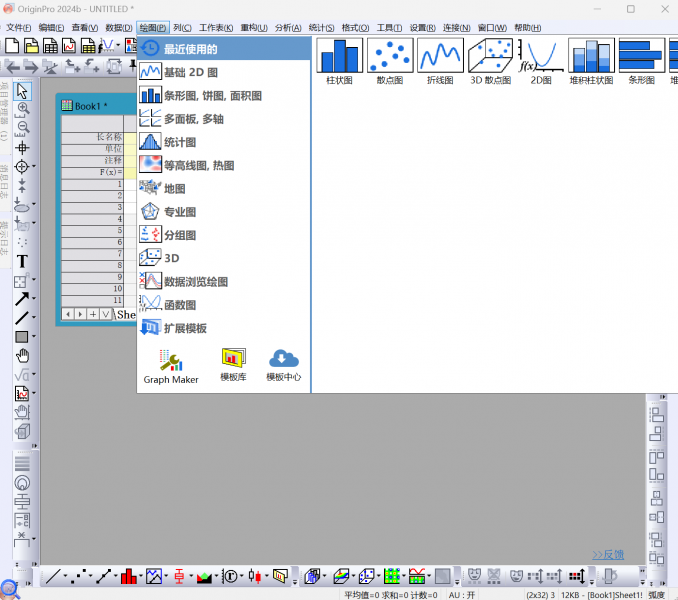Image resolution: width=678 pixels, height=600 pixels.
Task: Choose the 条形图 bar chart thumbnail
Action: [642, 61]
